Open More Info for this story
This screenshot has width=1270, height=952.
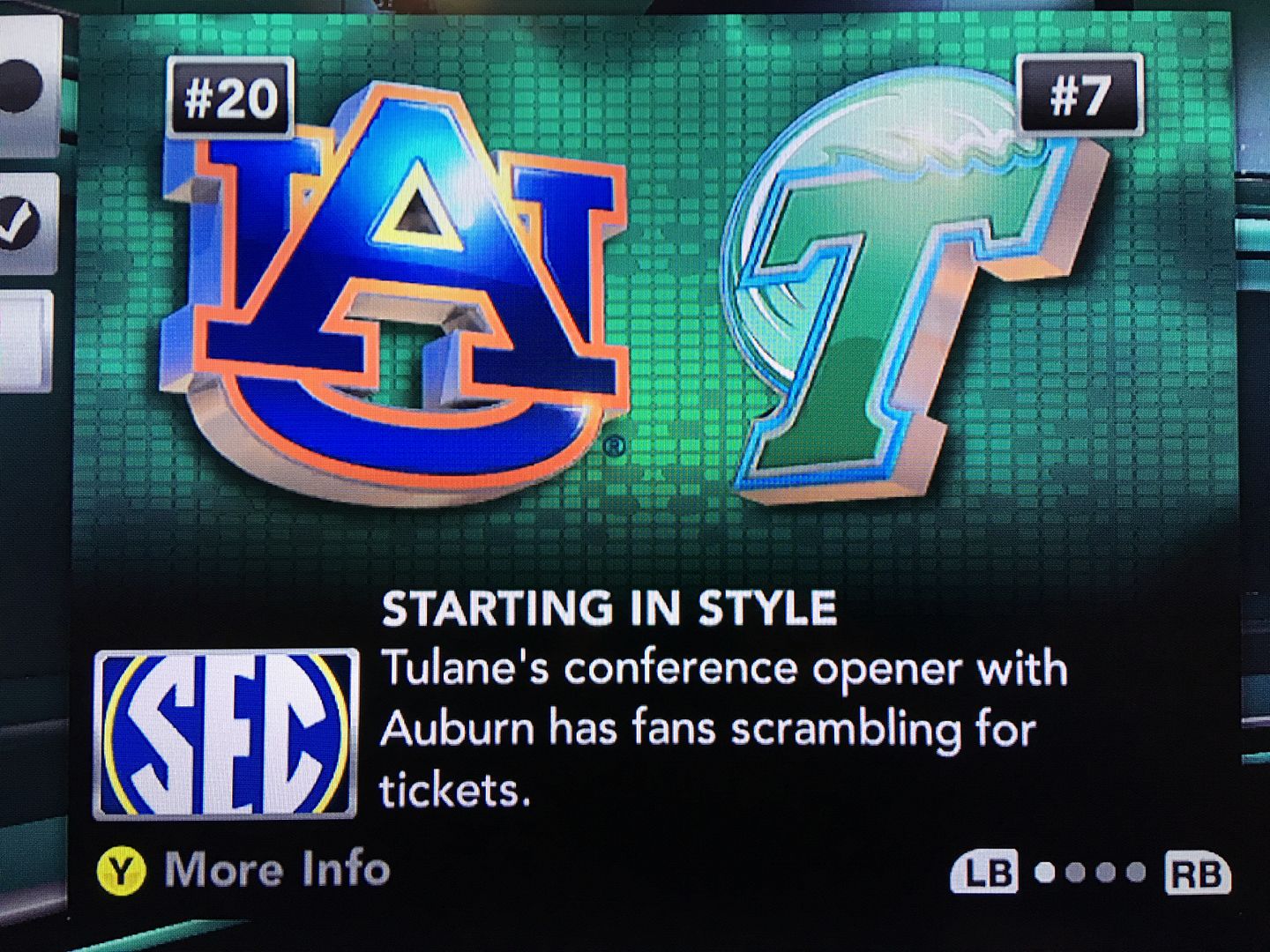click(x=277, y=869)
